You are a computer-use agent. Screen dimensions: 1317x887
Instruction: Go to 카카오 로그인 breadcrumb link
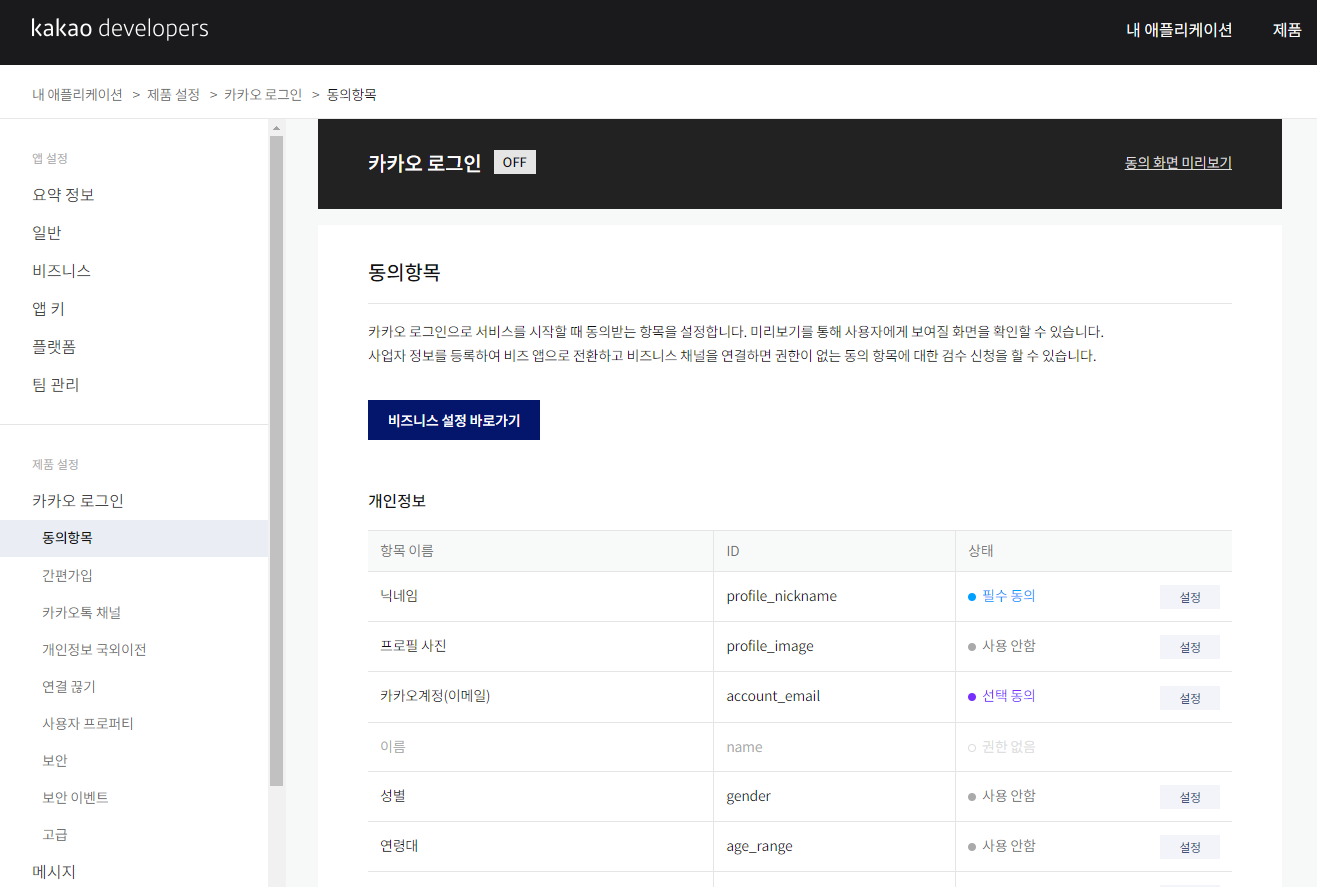tap(263, 94)
